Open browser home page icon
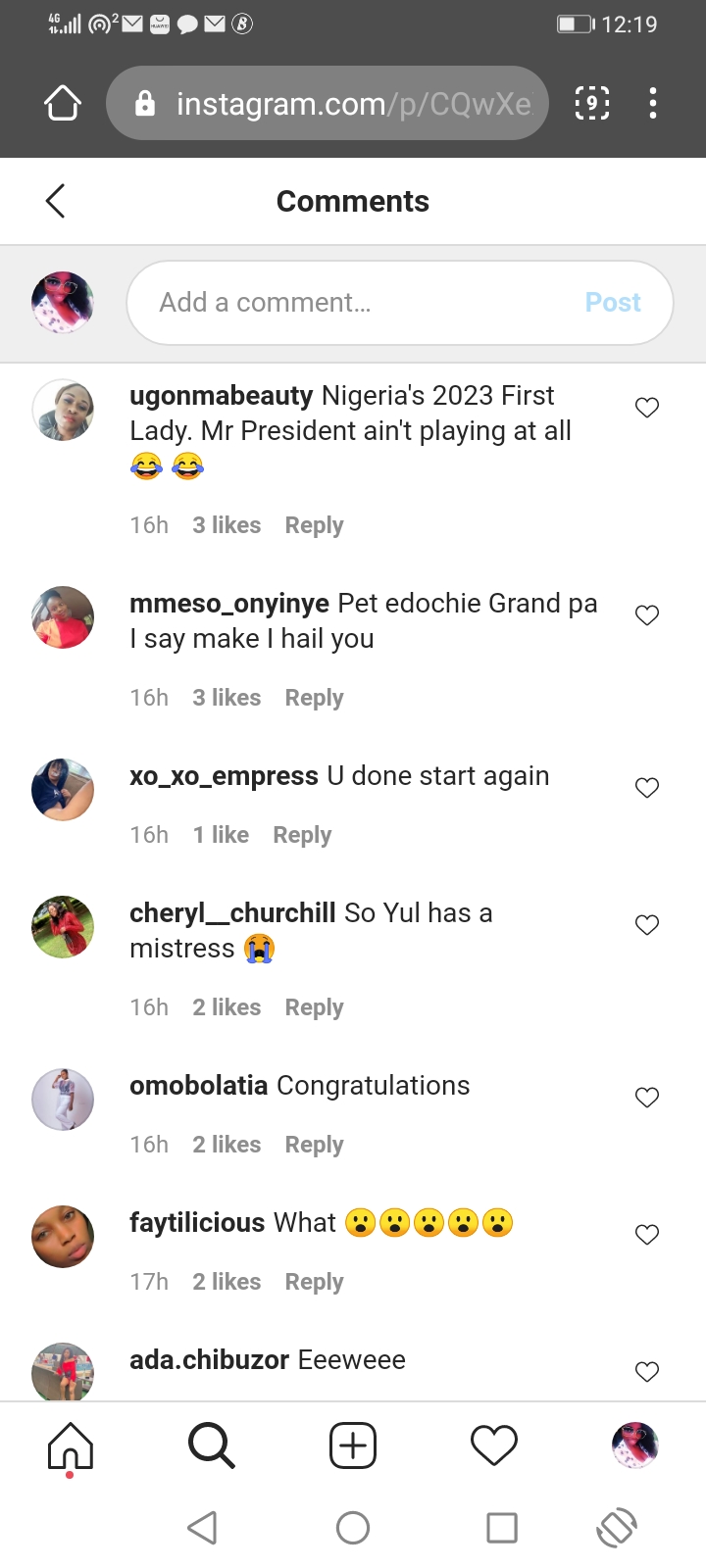This screenshot has width=706, height=1568. (63, 103)
